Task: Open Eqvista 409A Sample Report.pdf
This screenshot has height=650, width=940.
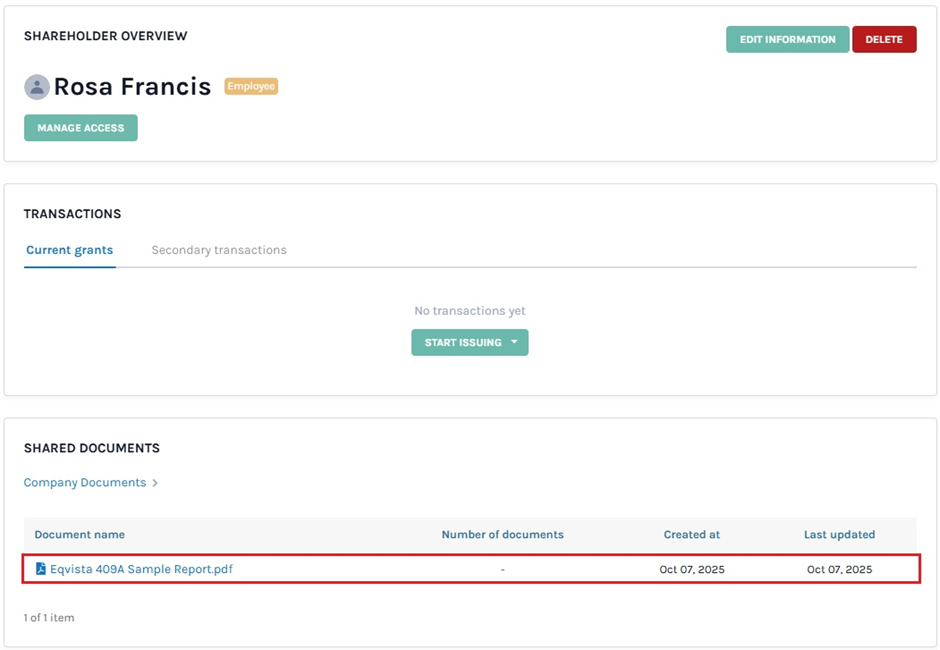Action: coord(141,569)
